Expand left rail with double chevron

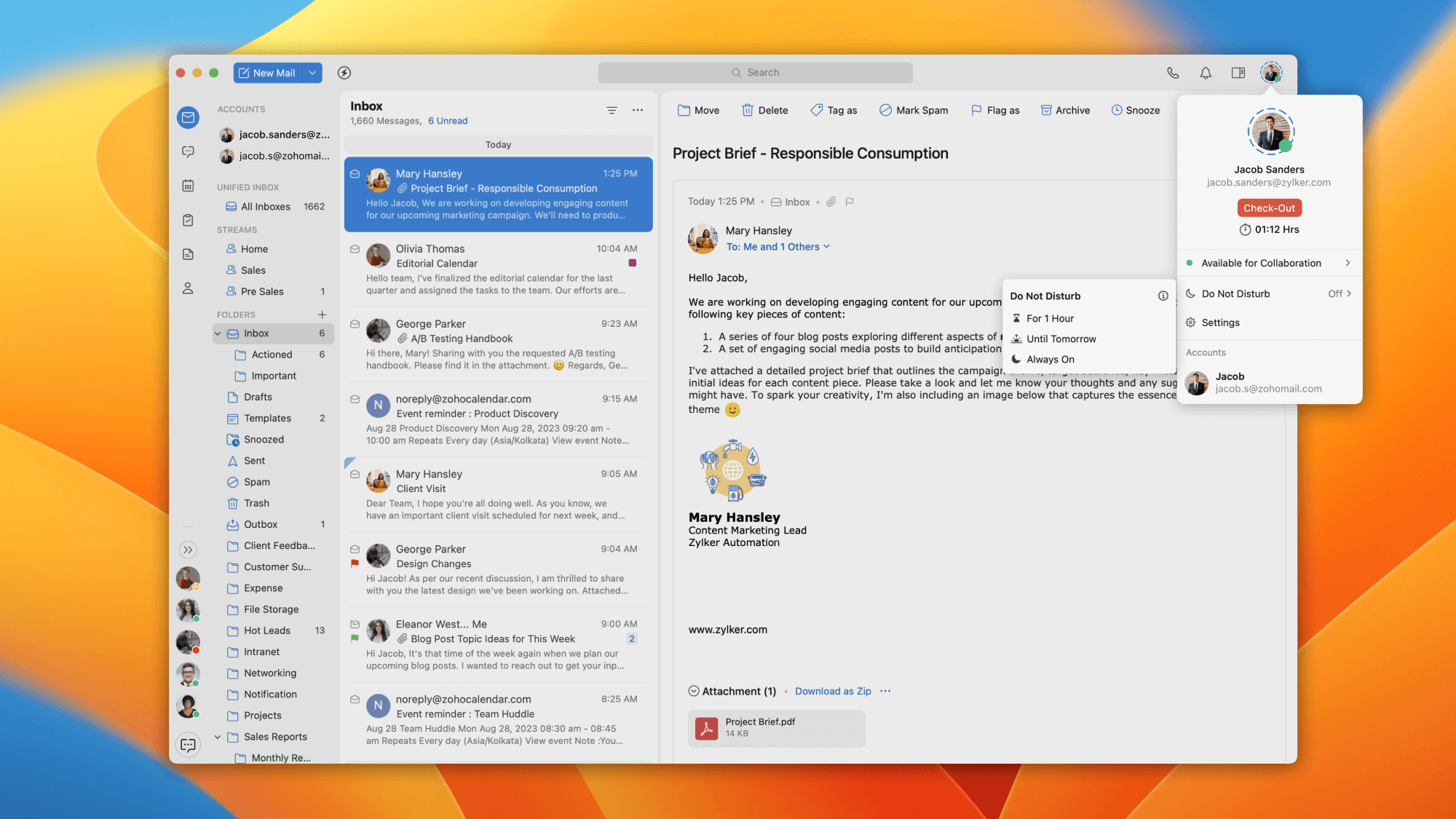coord(188,550)
